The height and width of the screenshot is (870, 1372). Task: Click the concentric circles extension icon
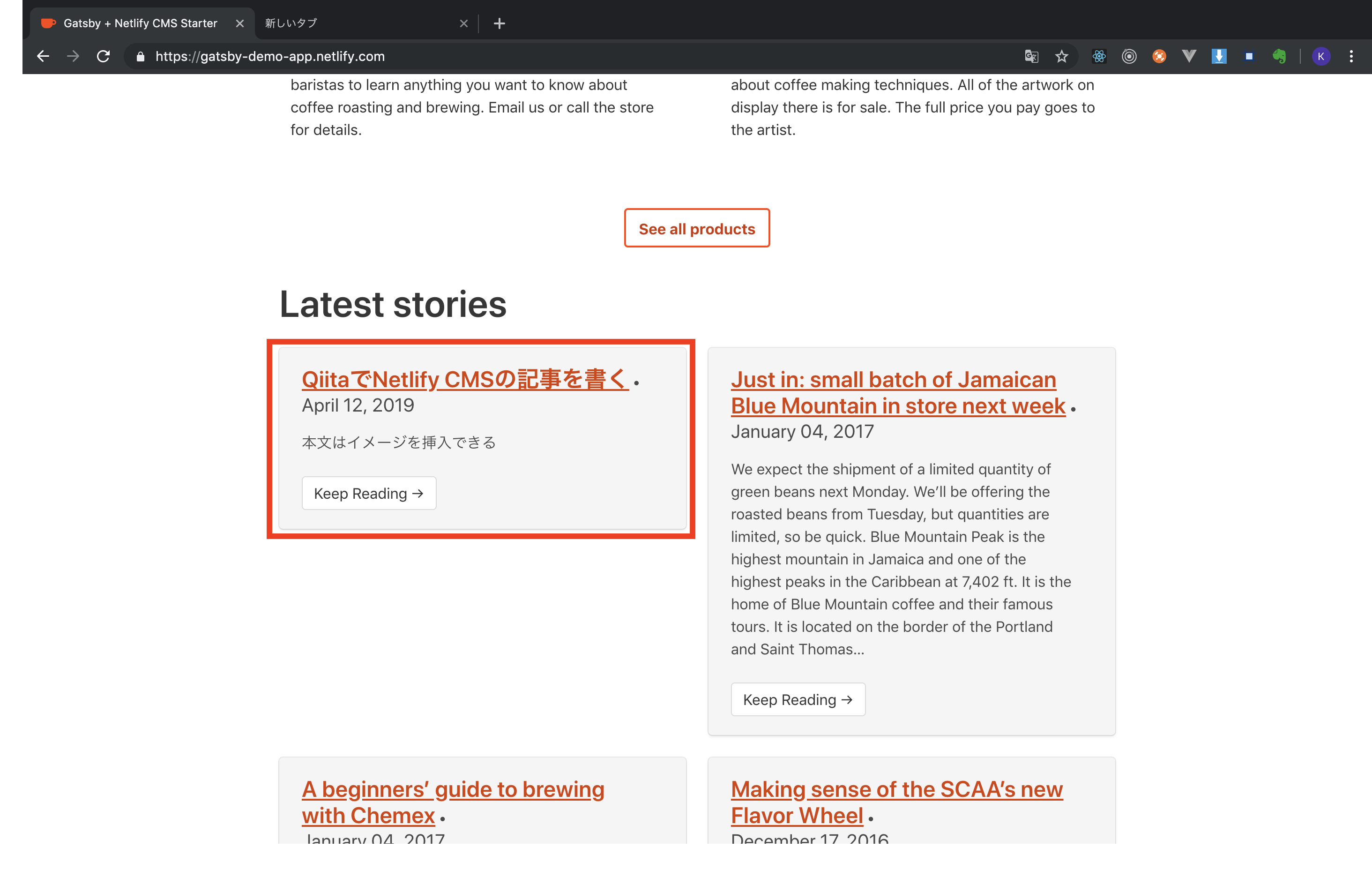1129,56
